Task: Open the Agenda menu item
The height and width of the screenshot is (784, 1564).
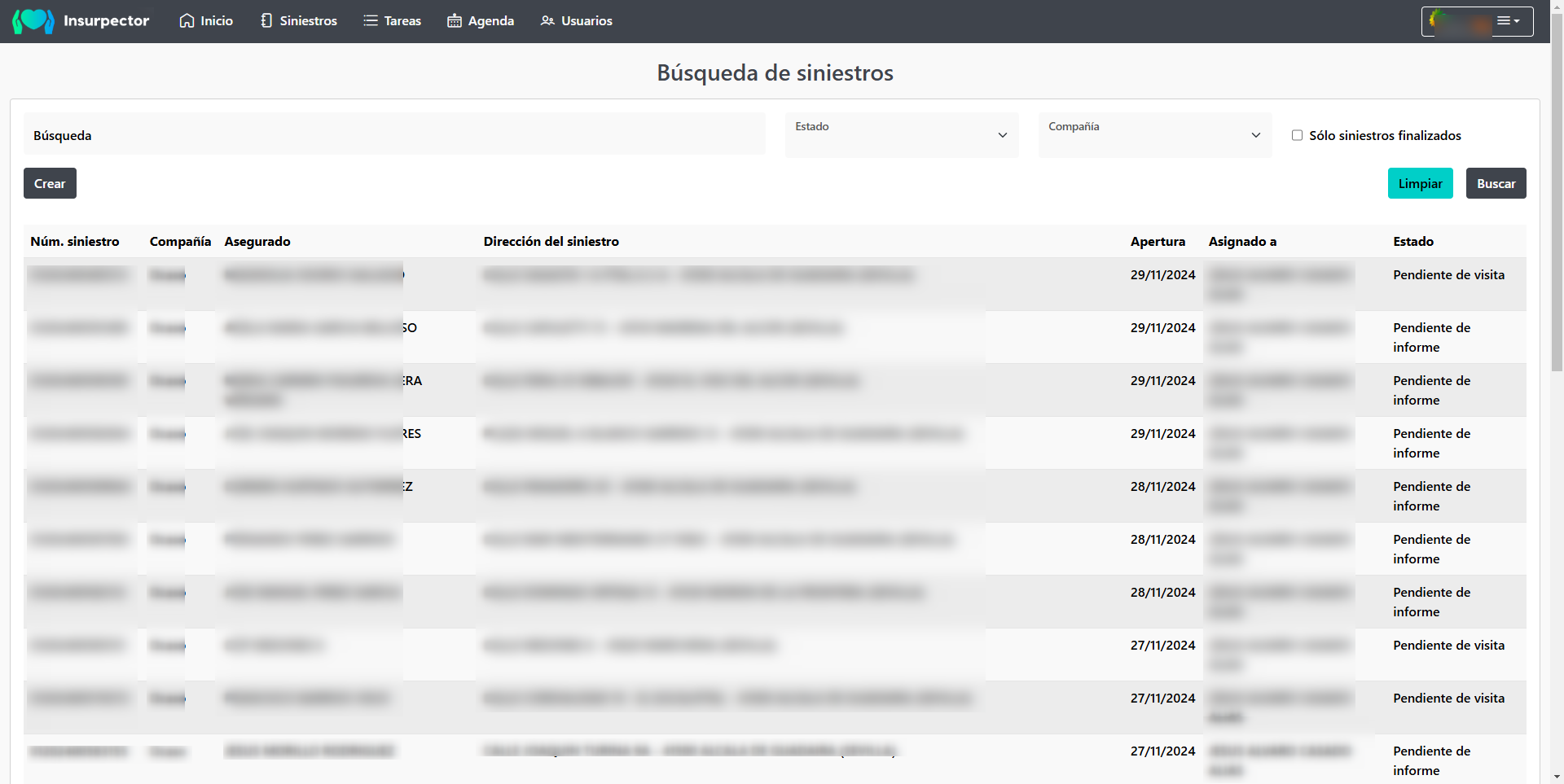Action: point(481,21)
